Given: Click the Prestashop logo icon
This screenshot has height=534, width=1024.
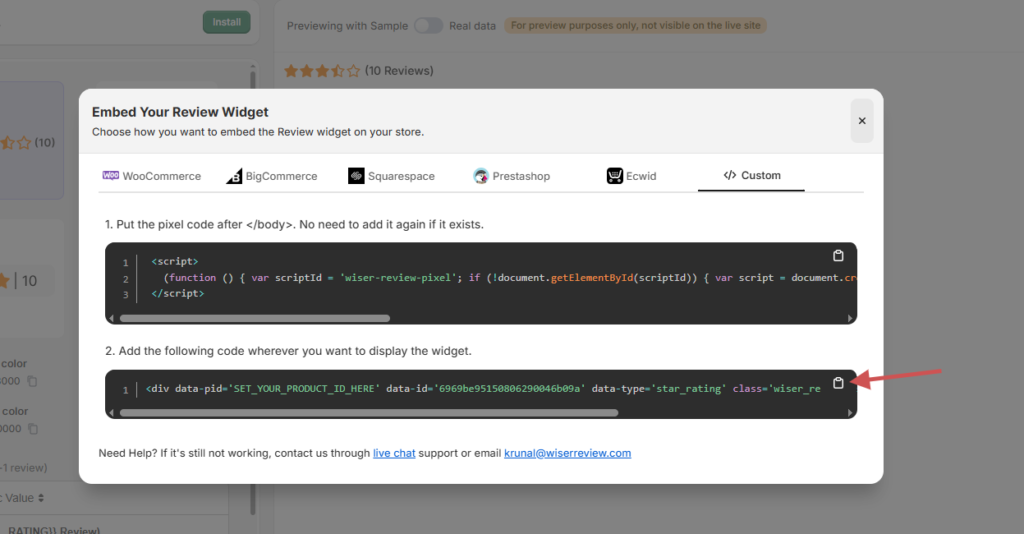Looking at the screenshot, I should (x=481, y=176).
